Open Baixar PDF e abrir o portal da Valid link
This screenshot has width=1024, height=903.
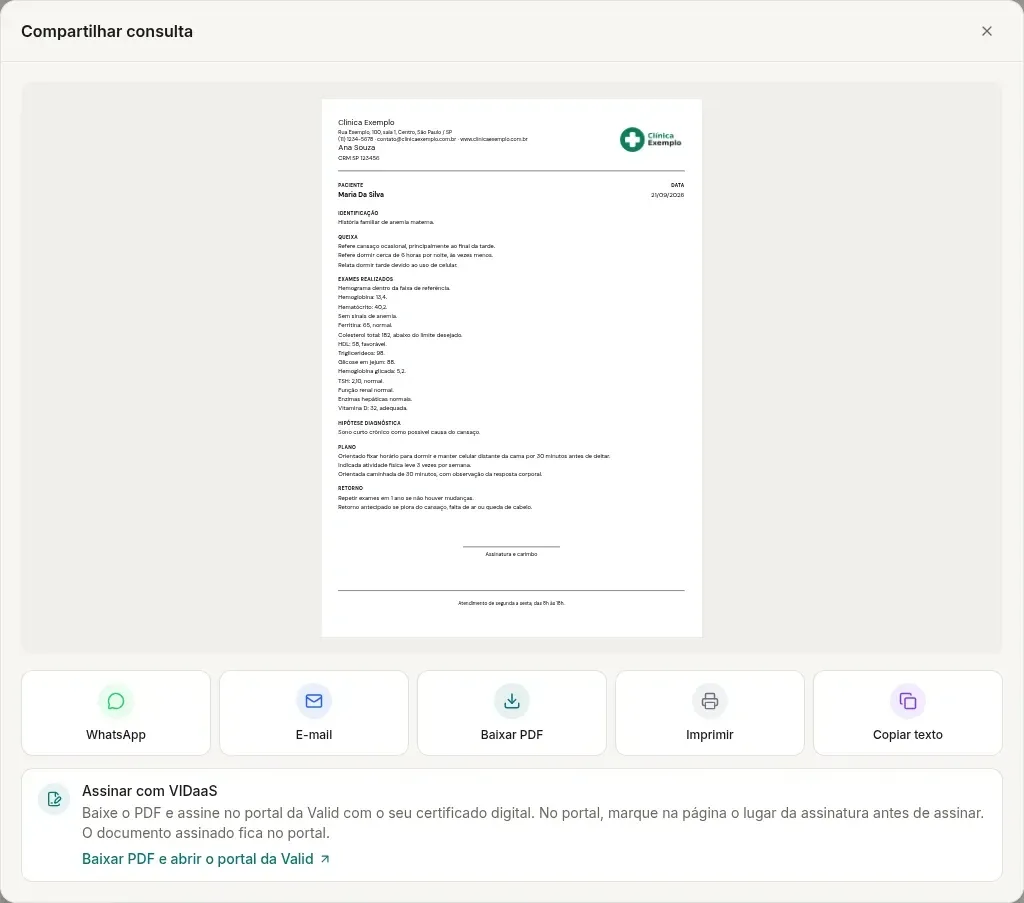206,859
